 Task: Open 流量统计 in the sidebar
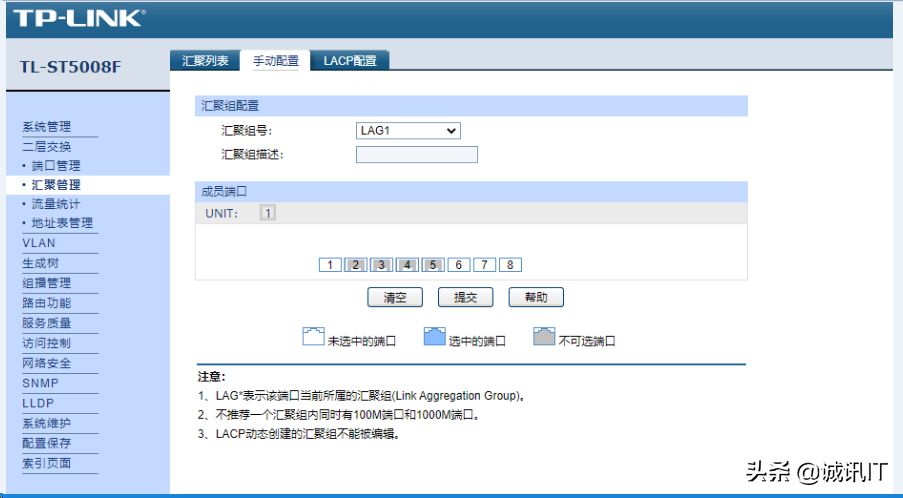tap(56, 204)
